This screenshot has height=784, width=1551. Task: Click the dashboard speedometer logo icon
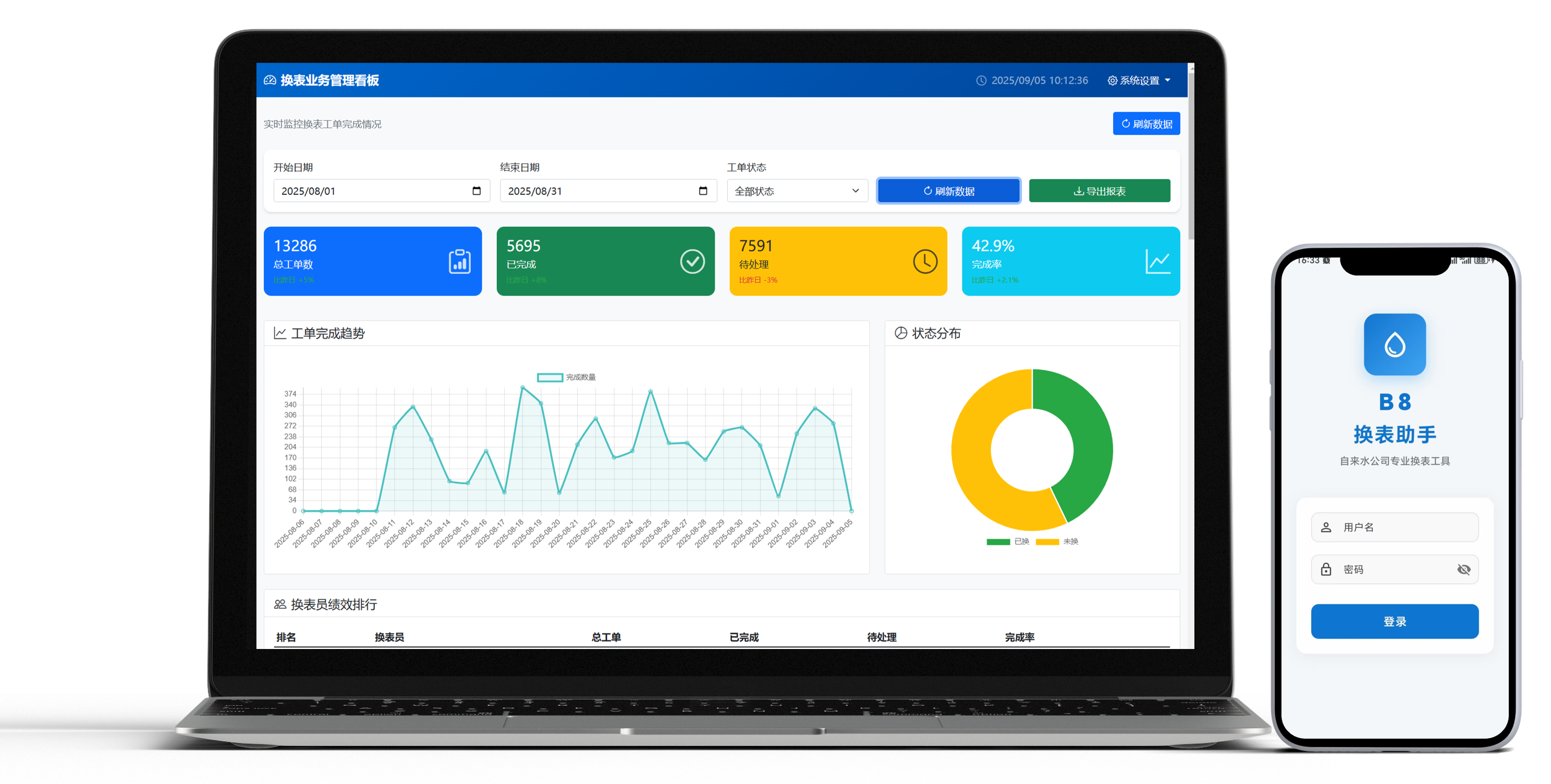pyautogui.click(x=270, y=80)
